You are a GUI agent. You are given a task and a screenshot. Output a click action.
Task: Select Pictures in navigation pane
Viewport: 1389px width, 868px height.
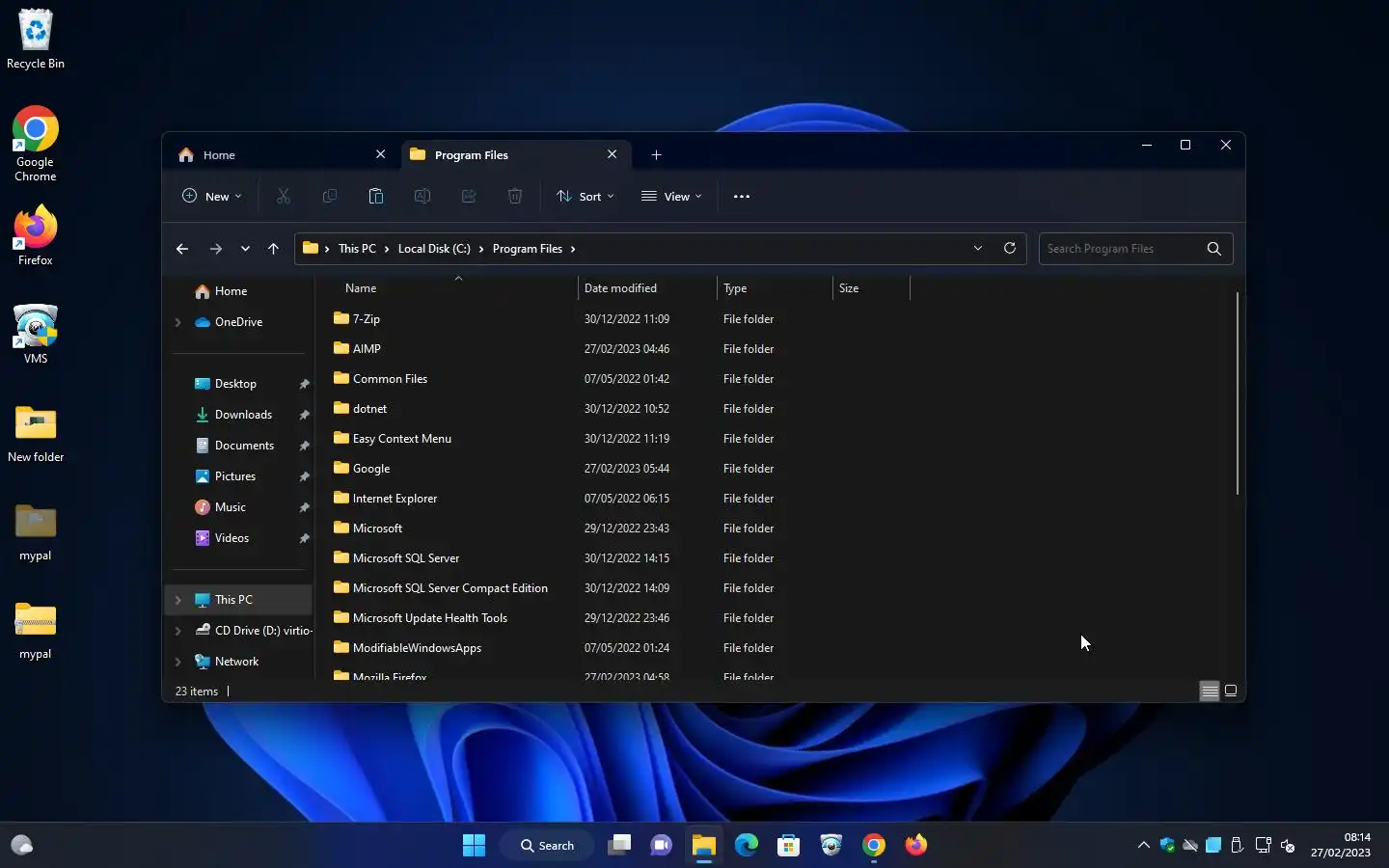pos(235,476)
